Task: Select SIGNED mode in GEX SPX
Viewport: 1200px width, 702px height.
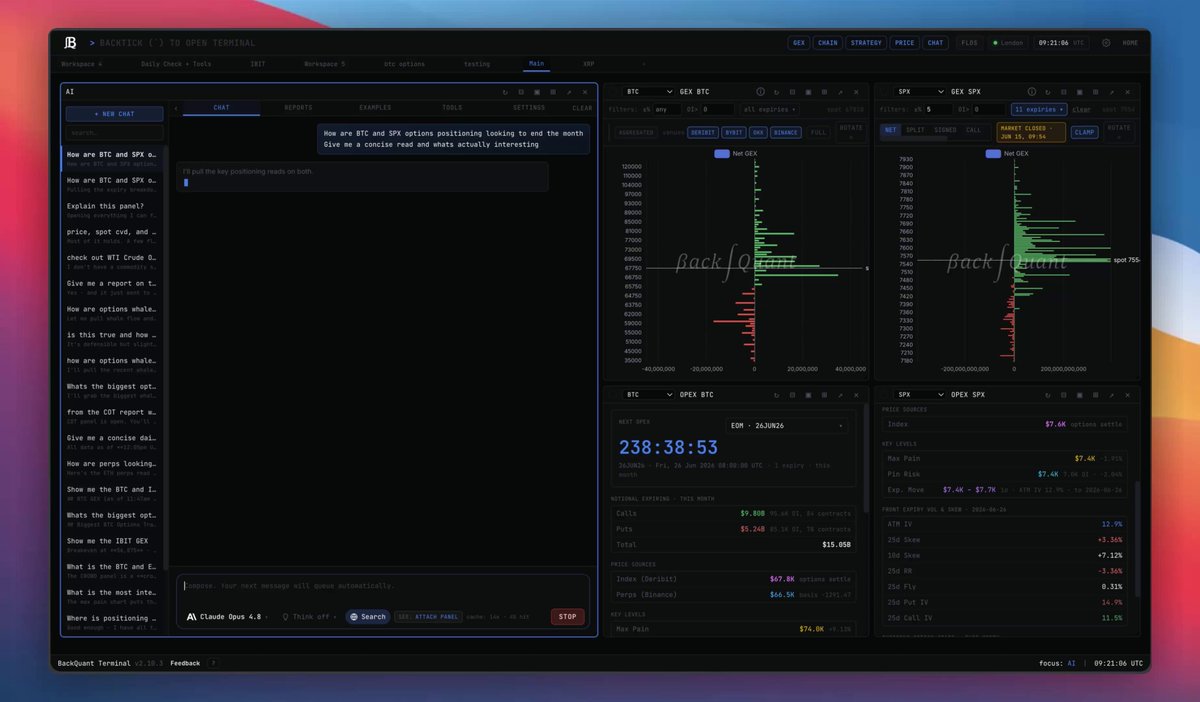Action: pyautogui.click(x=945, y=130)
